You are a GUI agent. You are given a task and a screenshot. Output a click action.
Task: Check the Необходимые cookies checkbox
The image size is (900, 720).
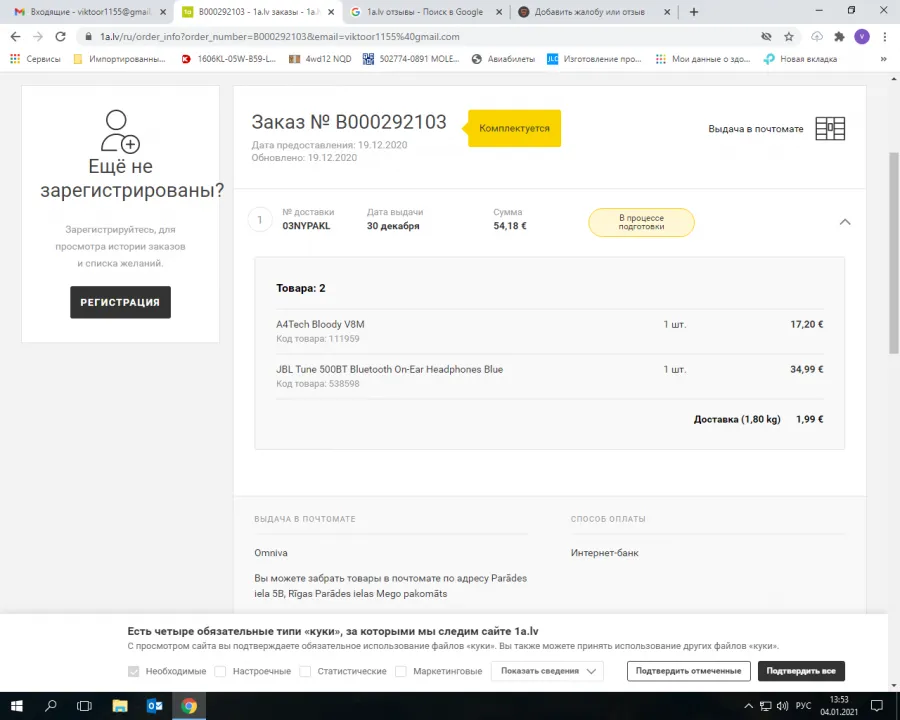pos(134,671)
